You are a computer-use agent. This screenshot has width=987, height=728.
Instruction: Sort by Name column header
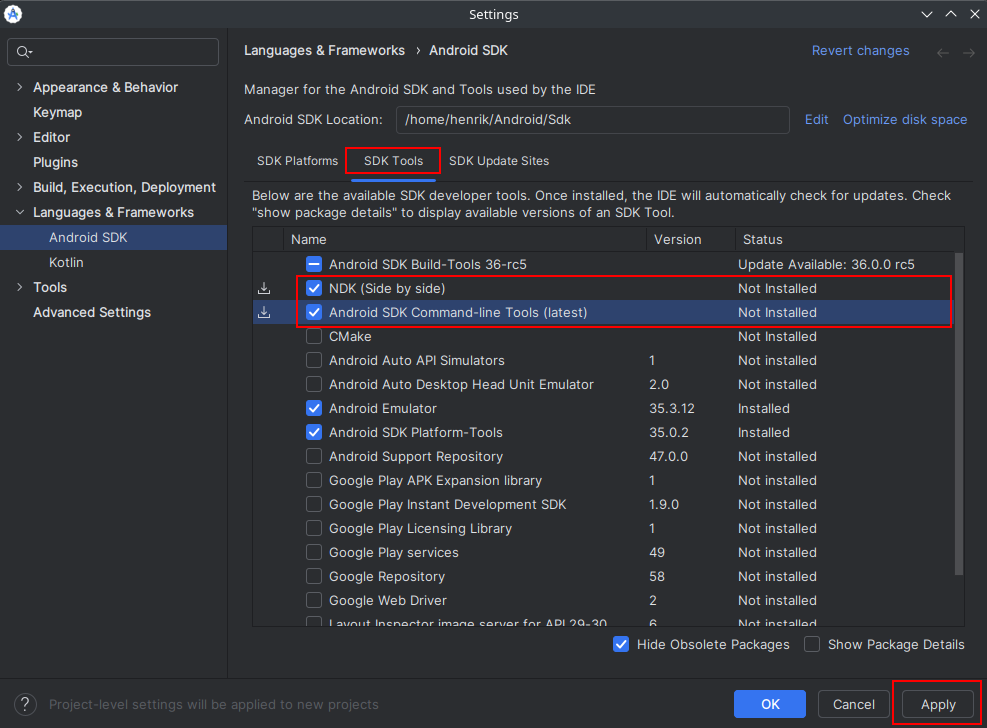[x=465, y=240]
